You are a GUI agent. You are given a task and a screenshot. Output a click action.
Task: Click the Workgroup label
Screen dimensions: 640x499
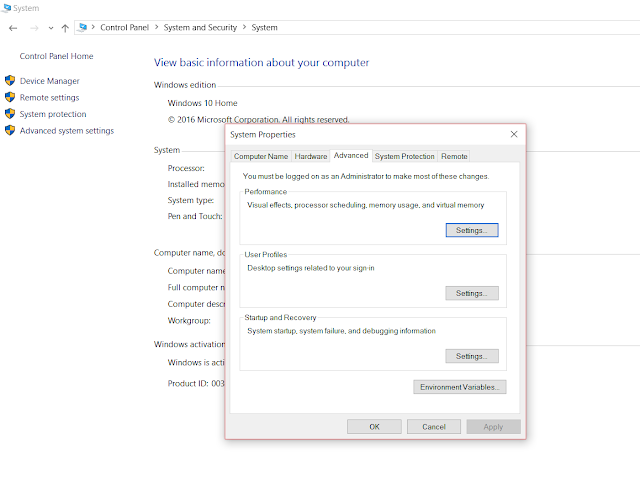point(189,321)
